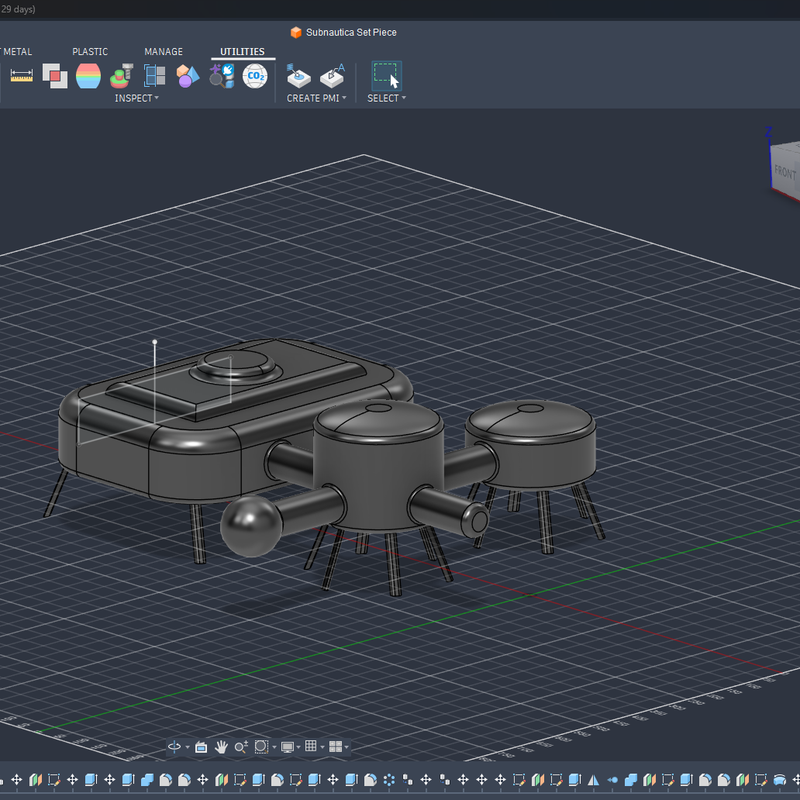Click the last Offset Plane feature in timeline
The width and height of the screenshot is (800, 800).
coord(742,780)
